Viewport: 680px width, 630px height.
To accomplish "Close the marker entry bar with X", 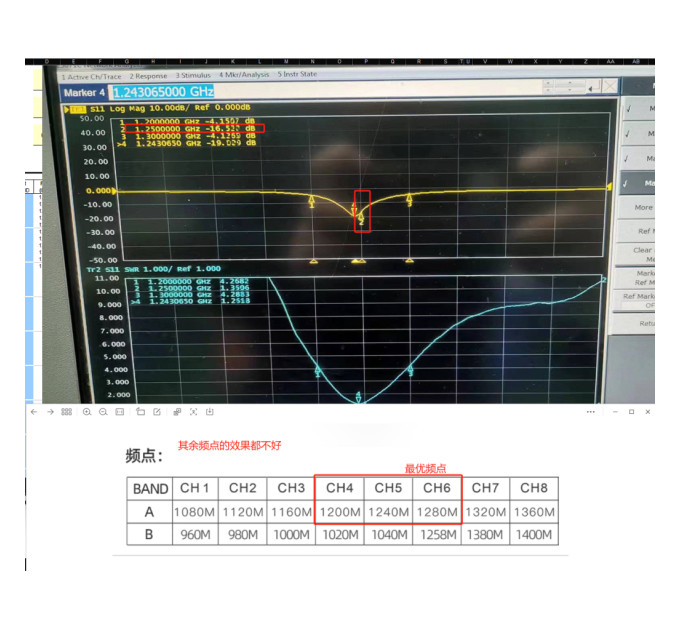I will [x=610, y=87].
